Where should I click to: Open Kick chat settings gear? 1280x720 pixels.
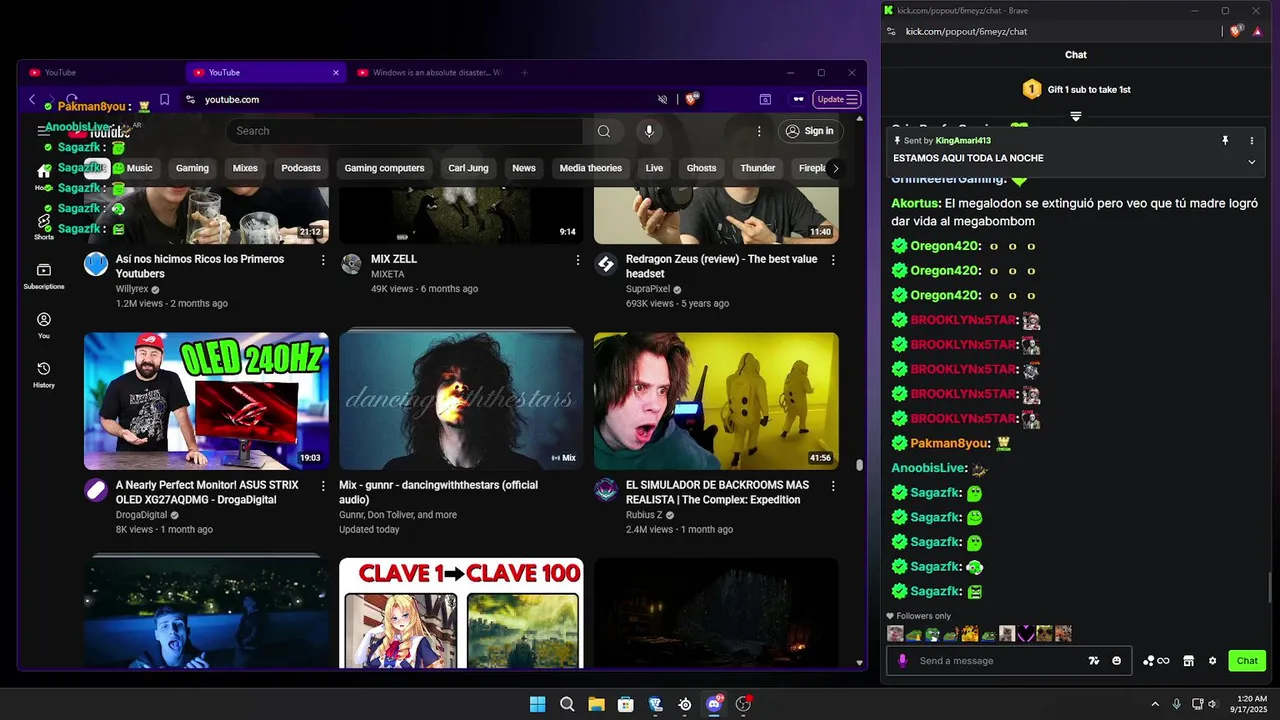click(x=1212, y=660)
